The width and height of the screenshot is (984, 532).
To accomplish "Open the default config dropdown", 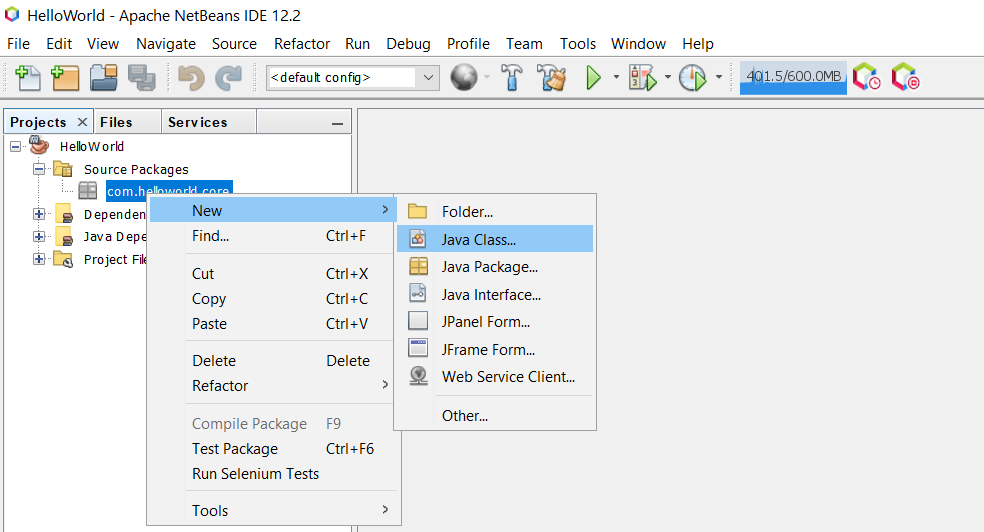I will (428, 78).
